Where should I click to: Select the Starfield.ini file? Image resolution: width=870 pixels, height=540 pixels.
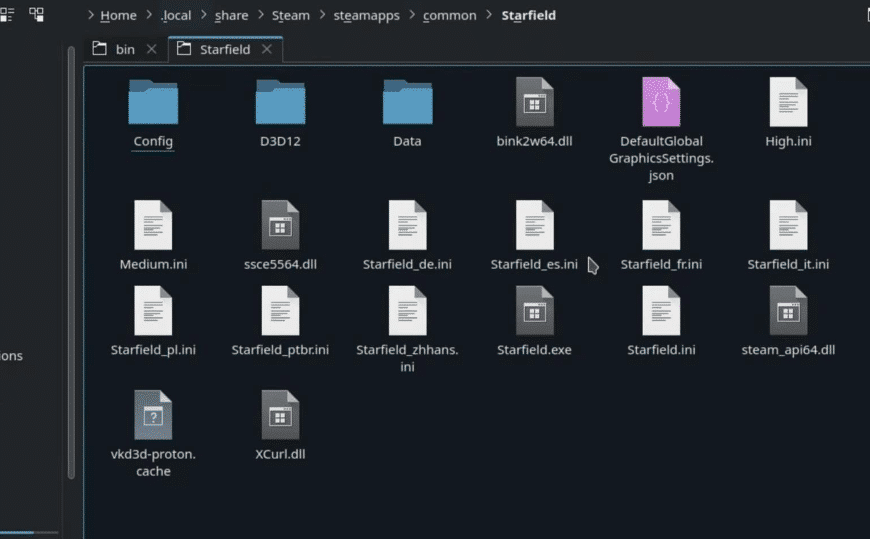661,320
